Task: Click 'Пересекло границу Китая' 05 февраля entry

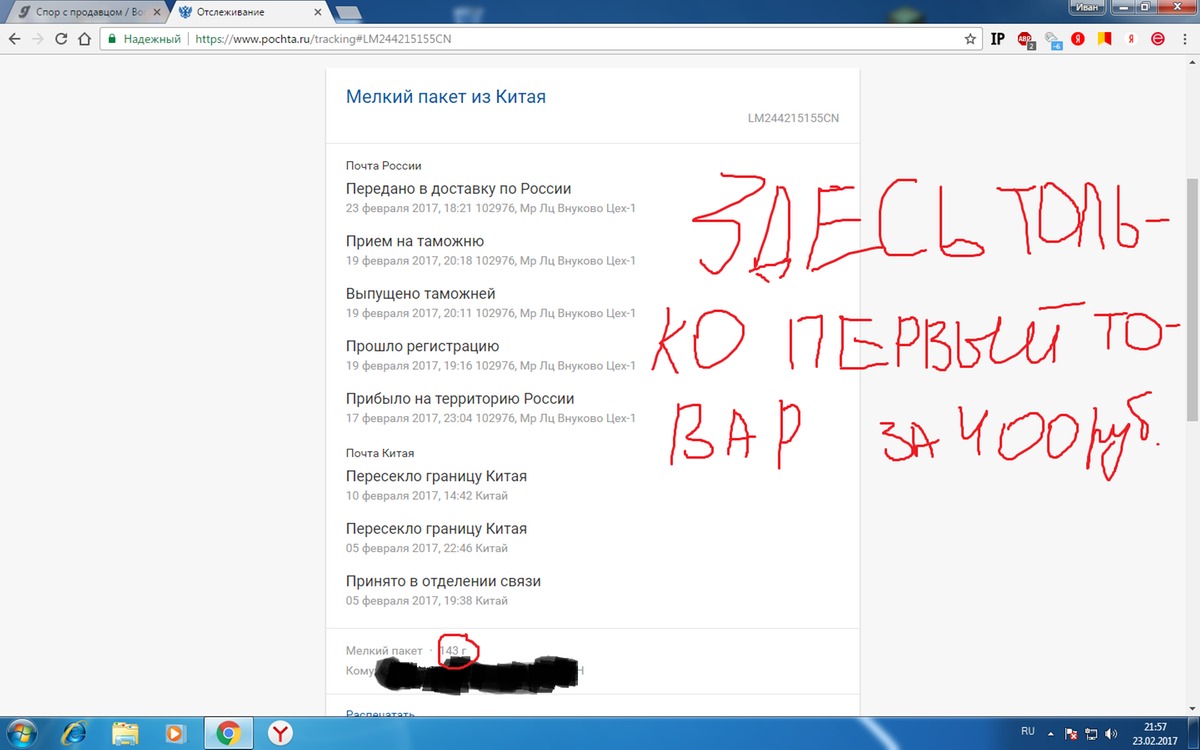Action: (436, 528)
